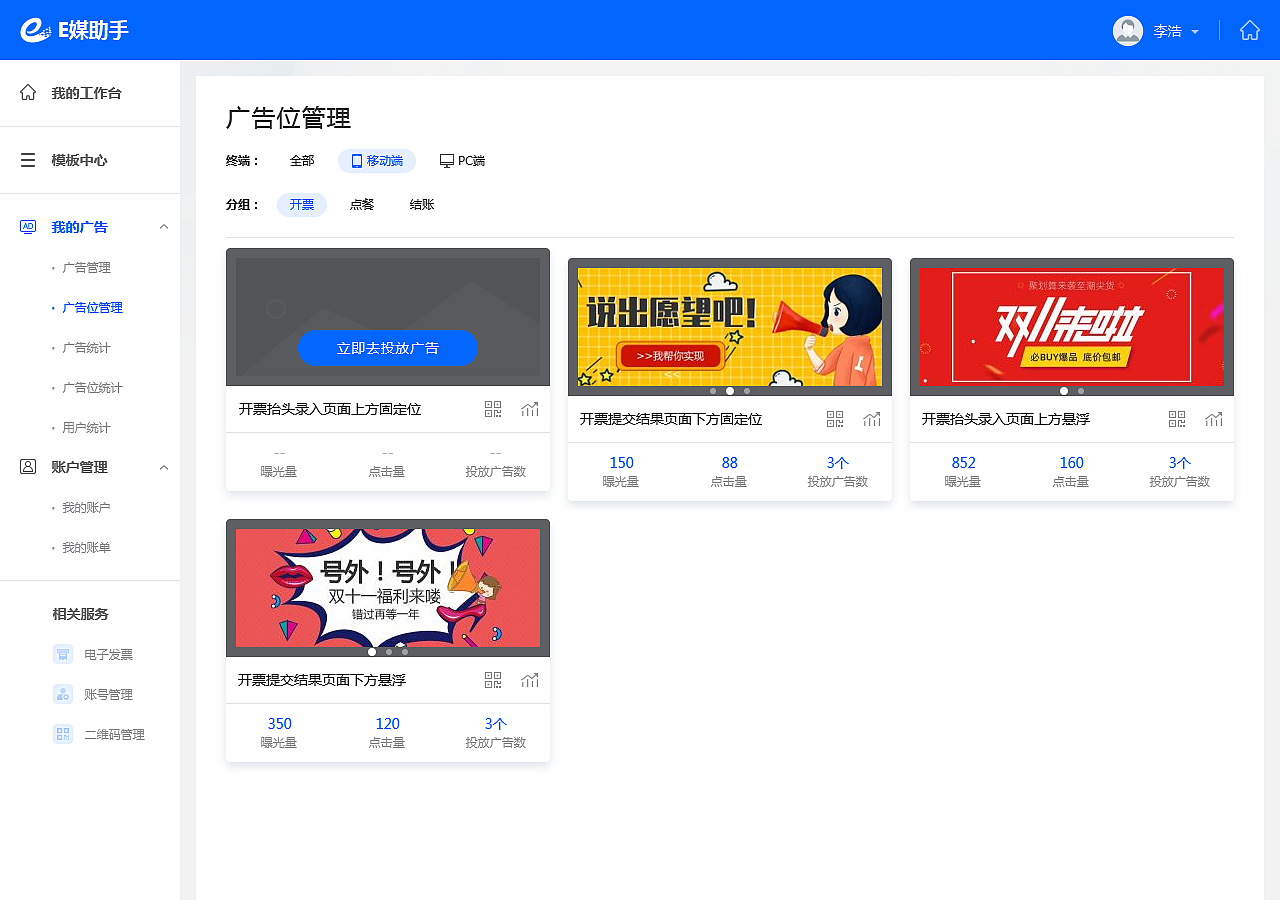Open statistics chart for 开票抬头录入页面上方固定位
Viewport: 1280px width, 900px height.
tap(530, 409)
